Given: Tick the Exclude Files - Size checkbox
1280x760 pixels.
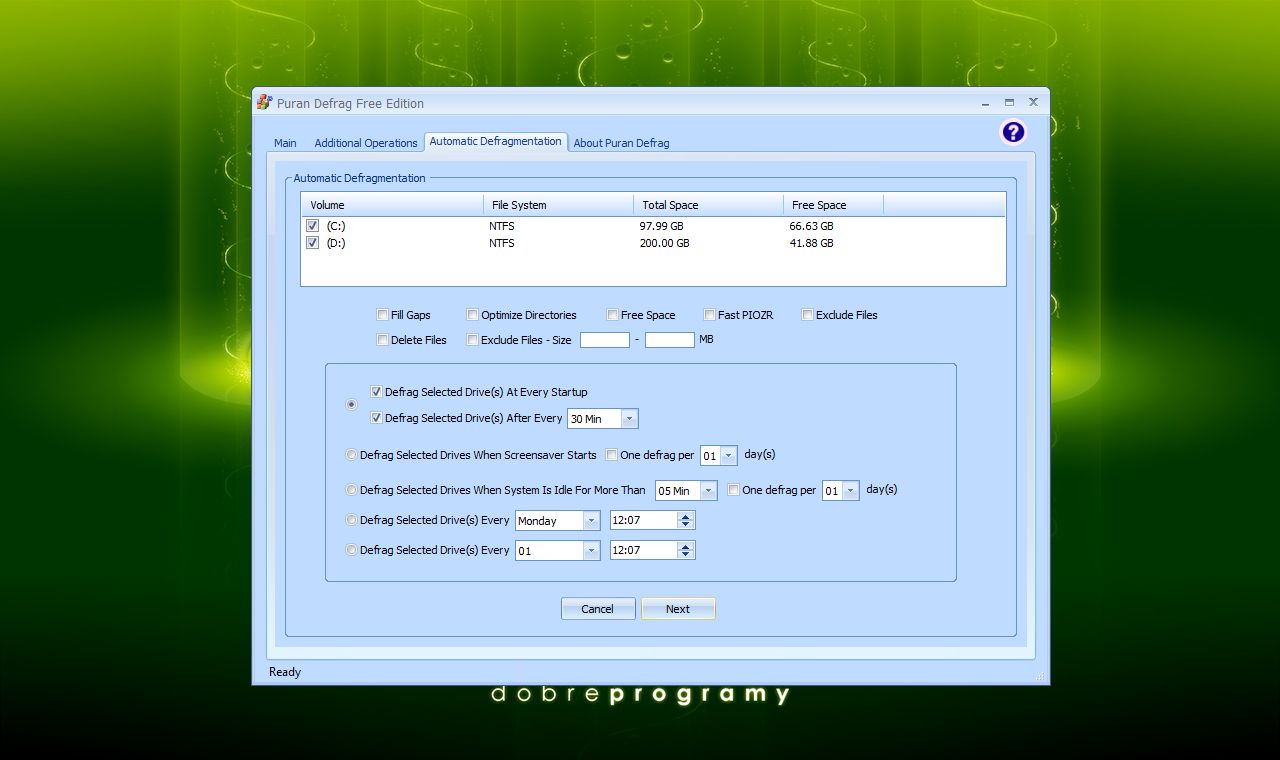Looking at the screenshot, I should (x=472, y=340).
